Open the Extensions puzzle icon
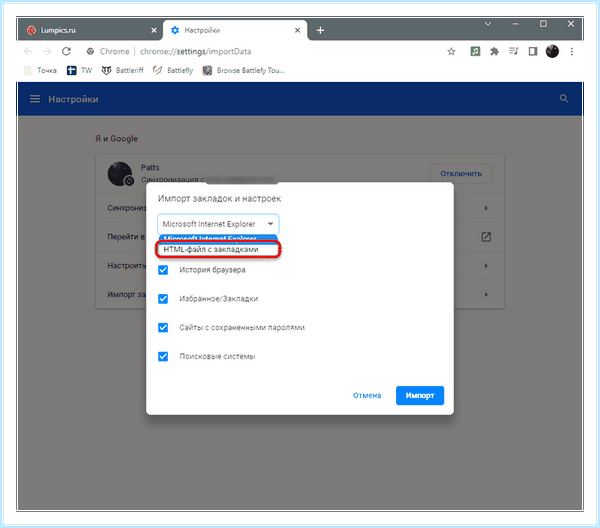This screenshot has width=600, height=528. (494, 51)
